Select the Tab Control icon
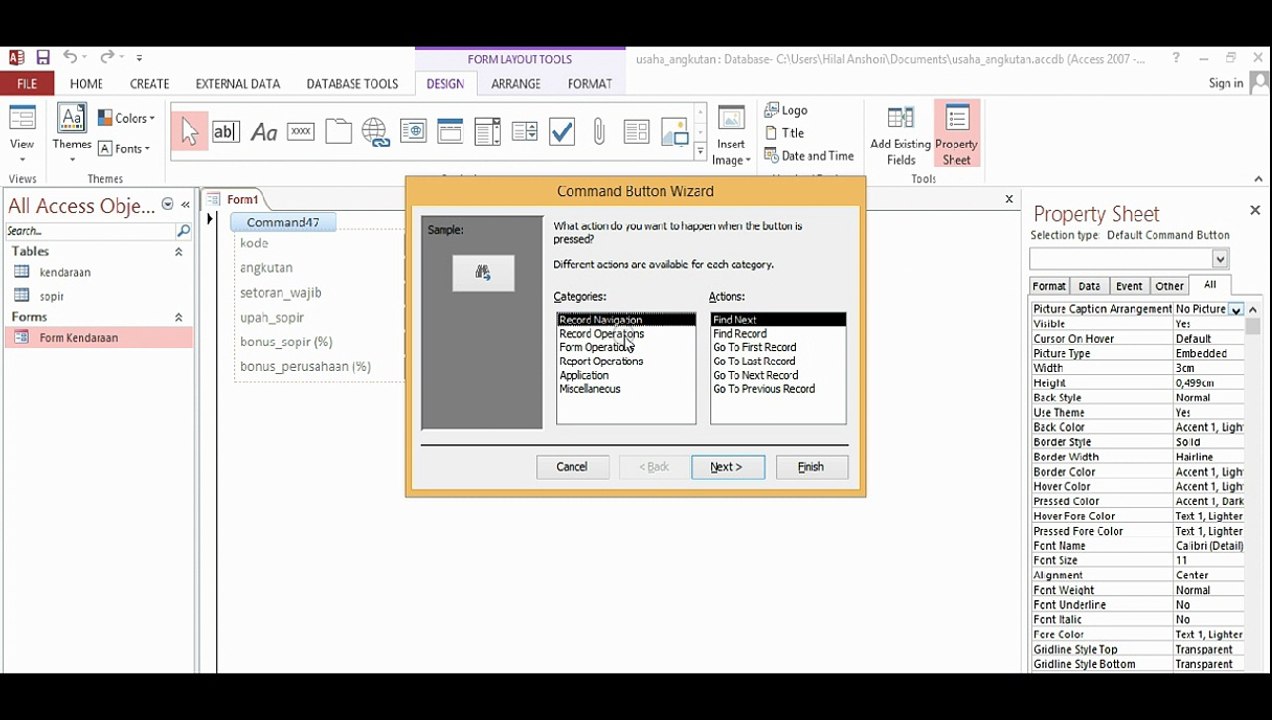 tap(338, 131)
